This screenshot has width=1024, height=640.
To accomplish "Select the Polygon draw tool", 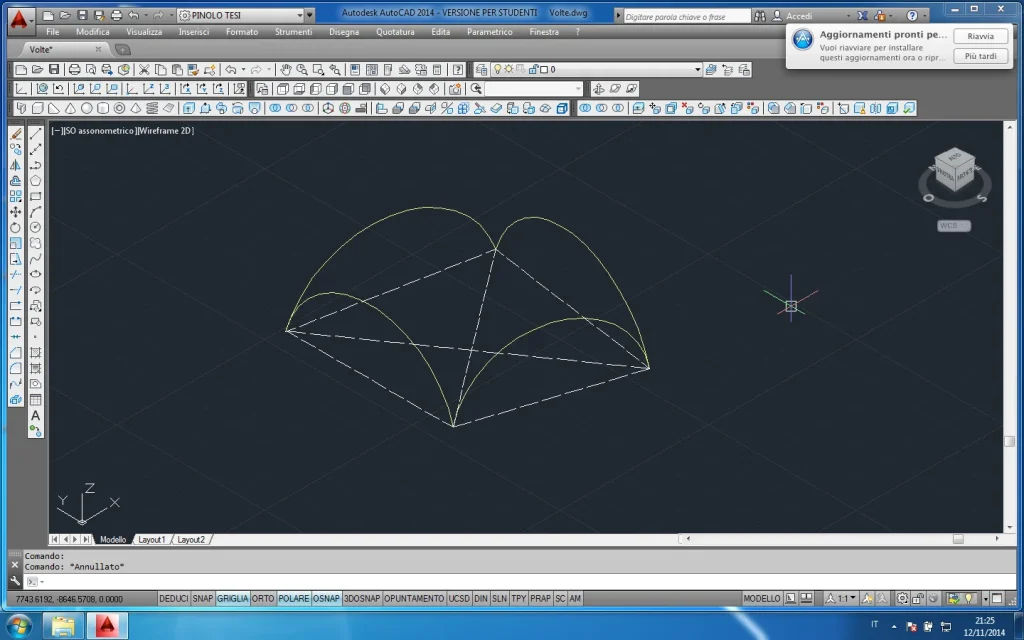I will click(35, 180).
